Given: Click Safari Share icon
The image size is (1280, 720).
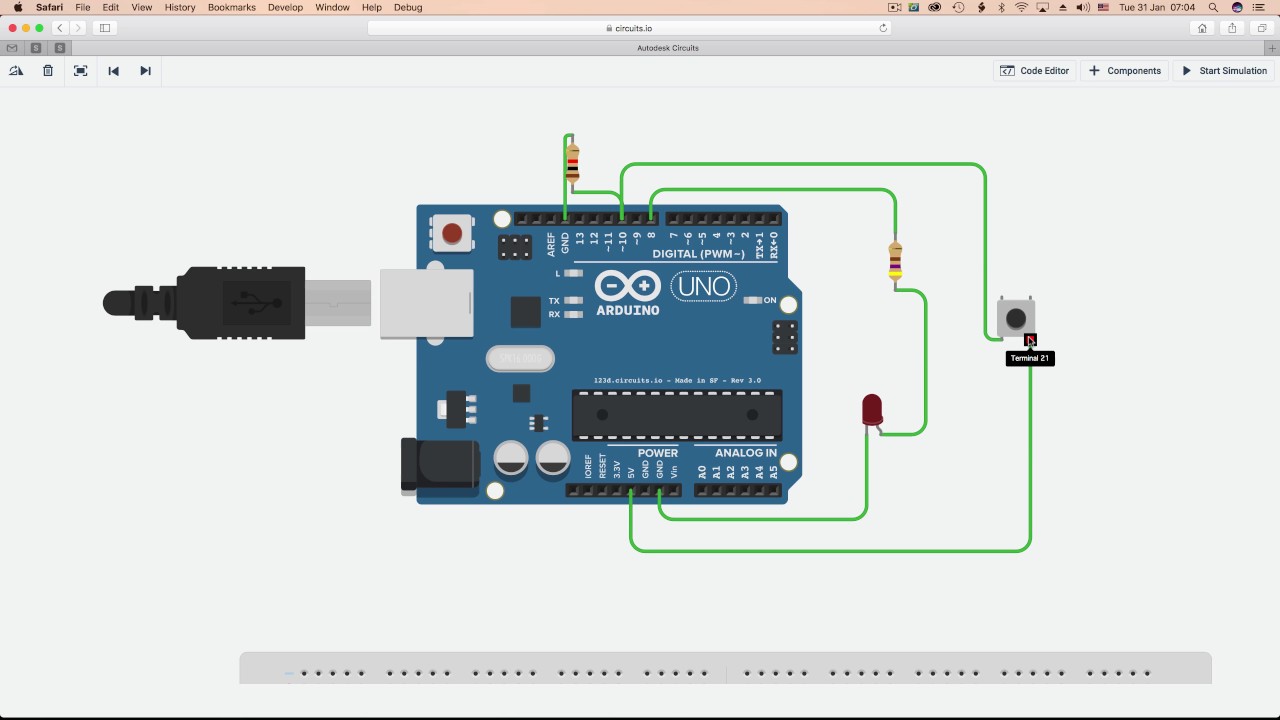Looking at the screenshot, I should pyautogui.click(x=1232, y=28).
